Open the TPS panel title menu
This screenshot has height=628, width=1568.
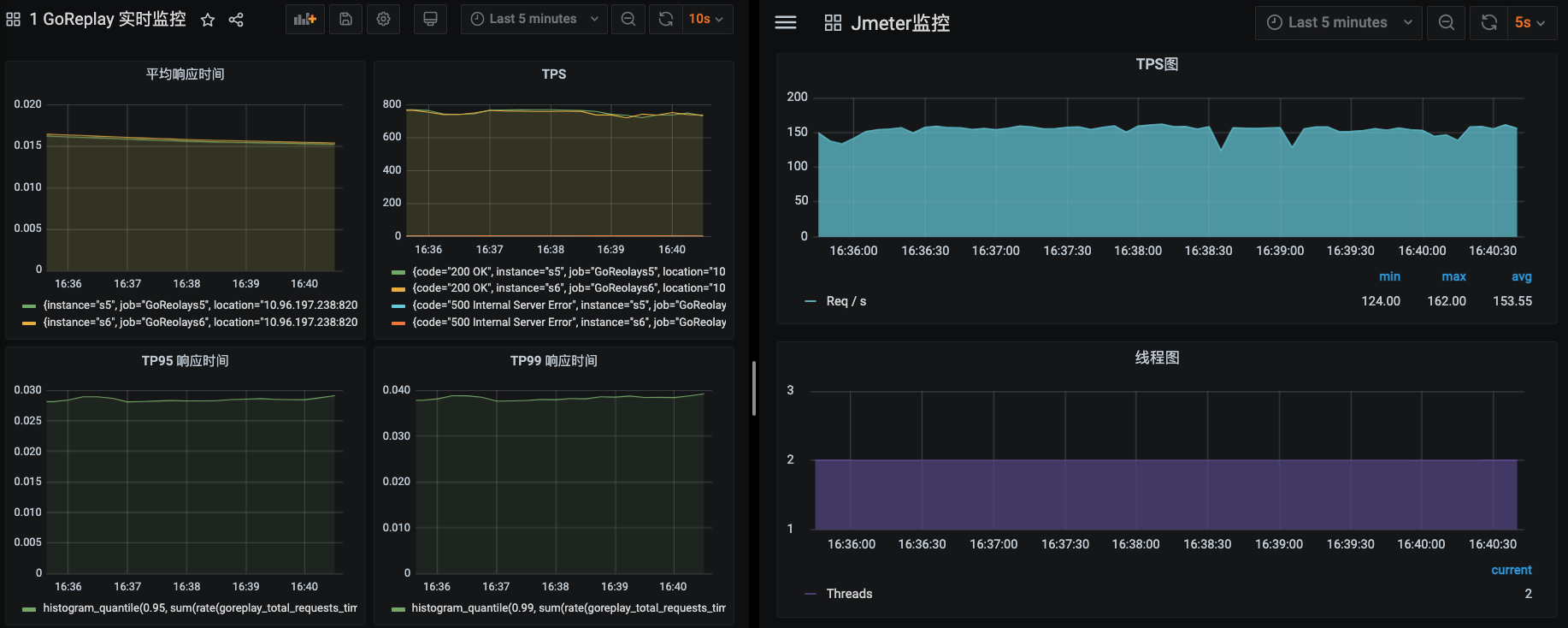554,74
